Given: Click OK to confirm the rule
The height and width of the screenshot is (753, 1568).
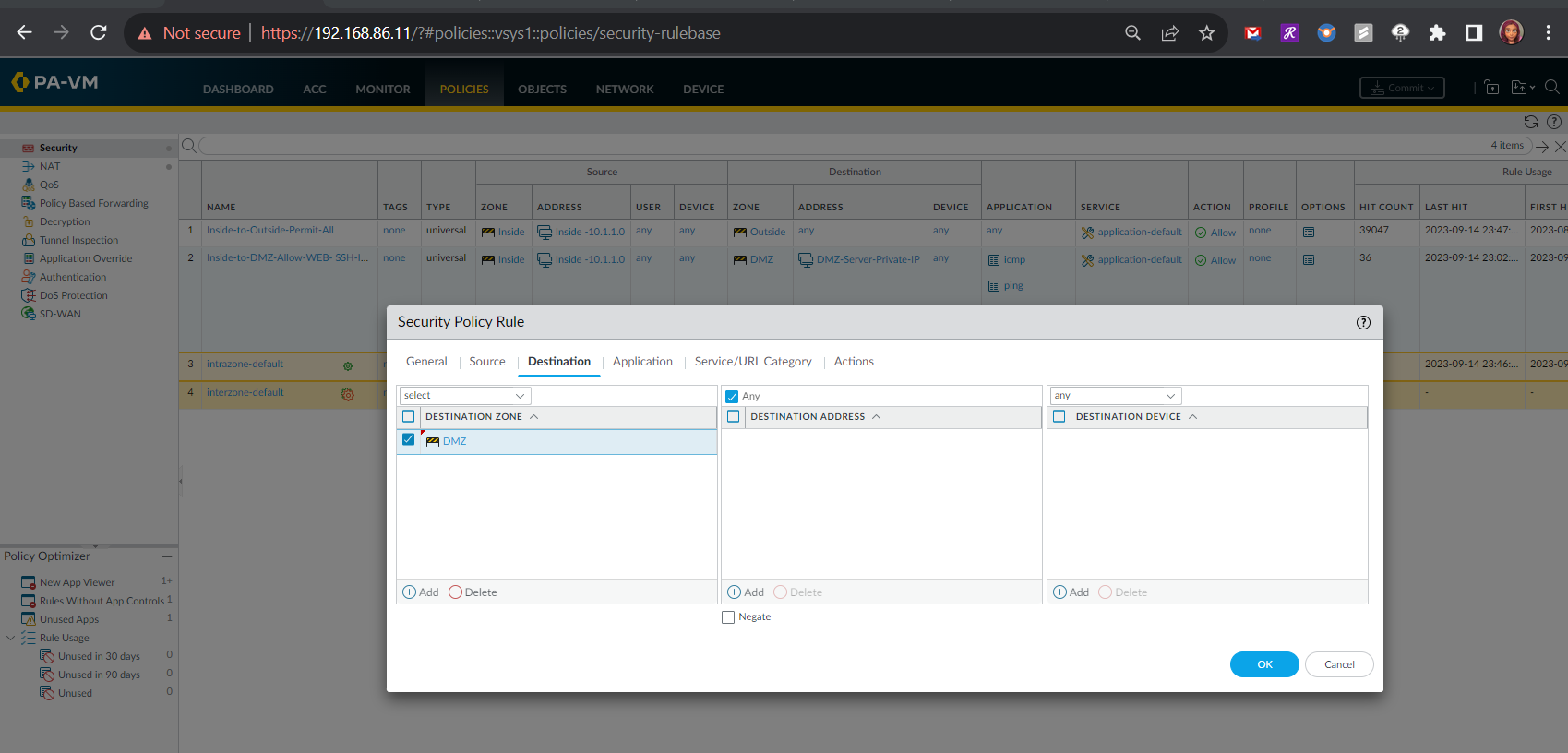Looking at the screenshot, I should tap(1264, 664).
